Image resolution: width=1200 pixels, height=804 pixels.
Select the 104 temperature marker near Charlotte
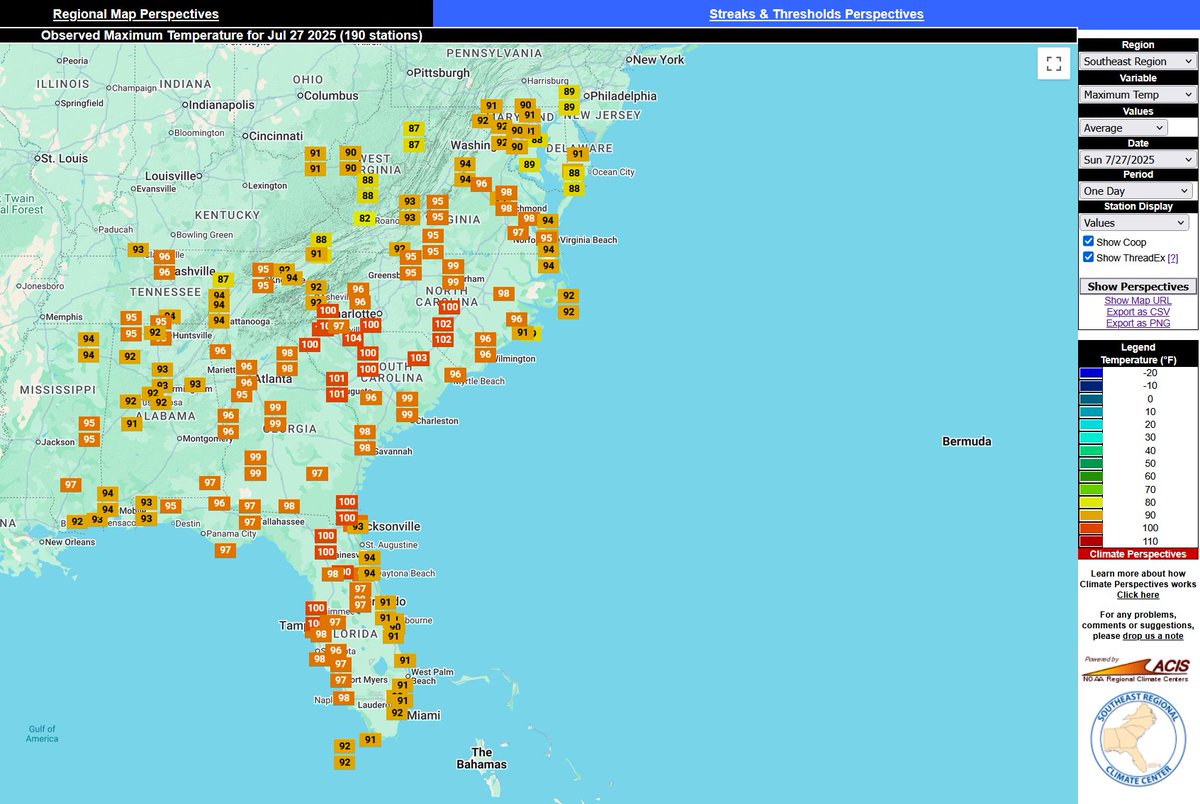point(355,339)
